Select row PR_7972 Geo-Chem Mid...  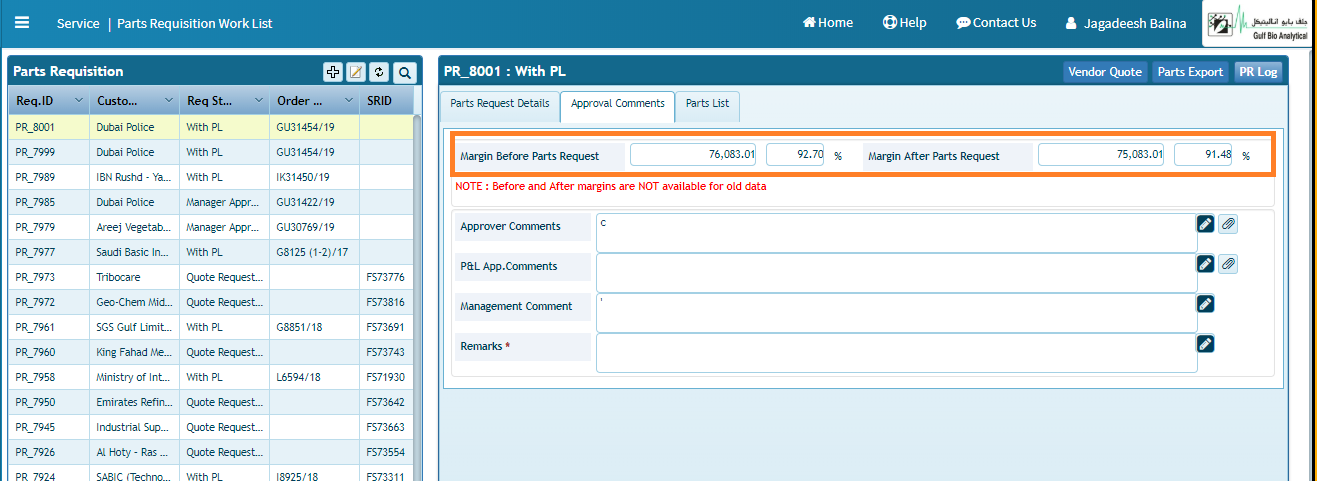[211, 302]
